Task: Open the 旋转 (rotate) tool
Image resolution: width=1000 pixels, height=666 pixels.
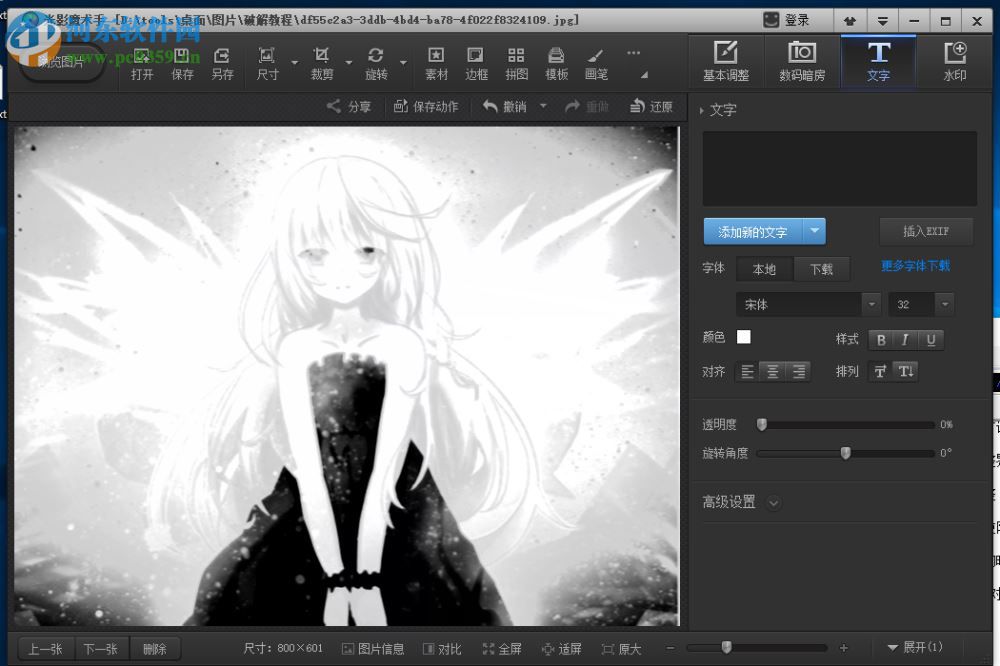Action: 381,60
